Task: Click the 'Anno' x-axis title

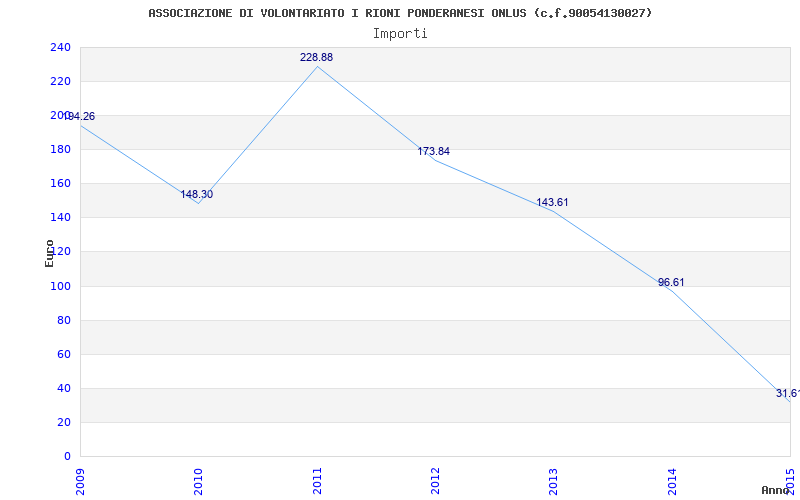Action: (x=775, y=490)
